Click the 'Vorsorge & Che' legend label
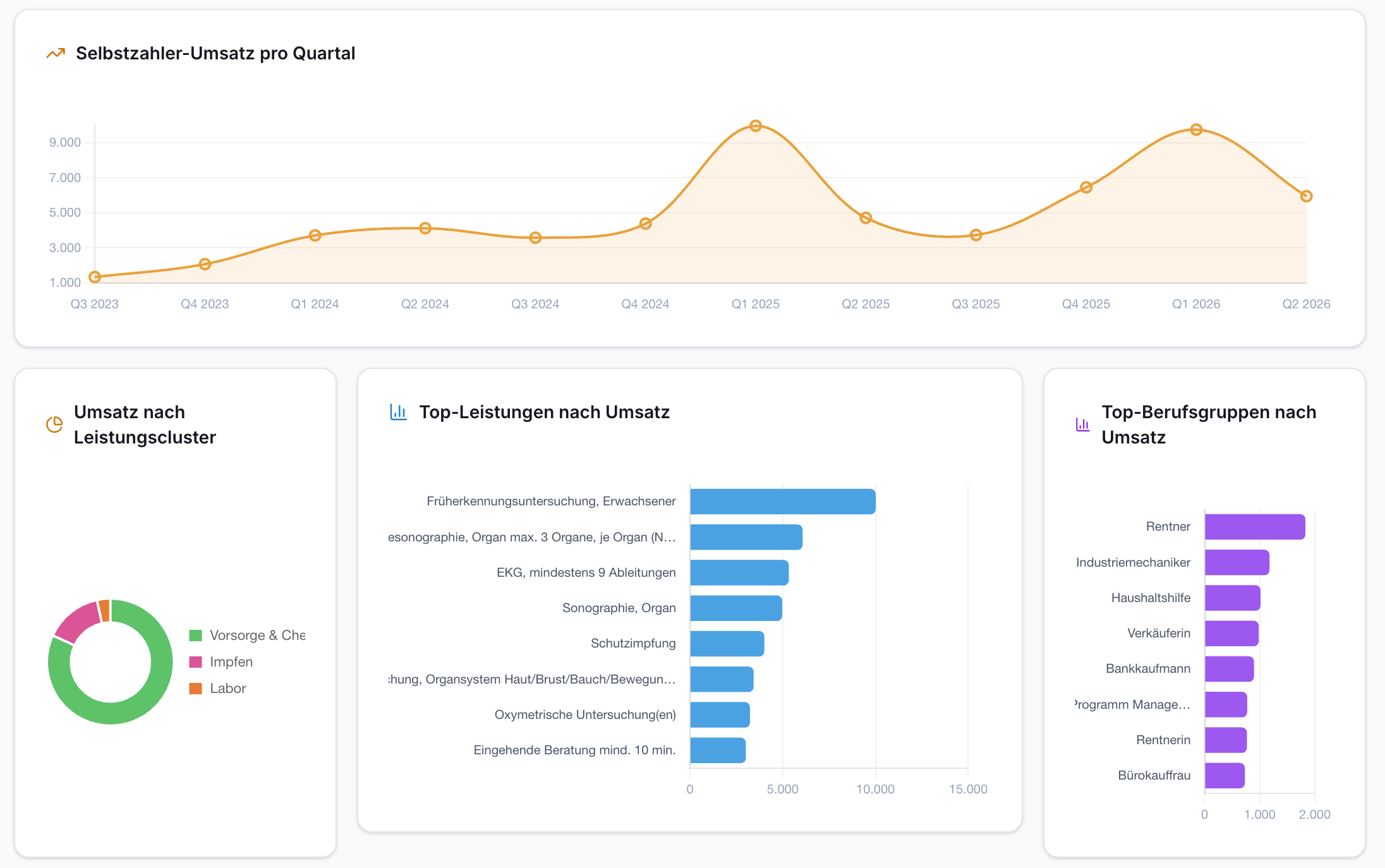Image resolution: width=1385 pixels, height=868 pixels. pyautogui.click(x=258, y=636)
